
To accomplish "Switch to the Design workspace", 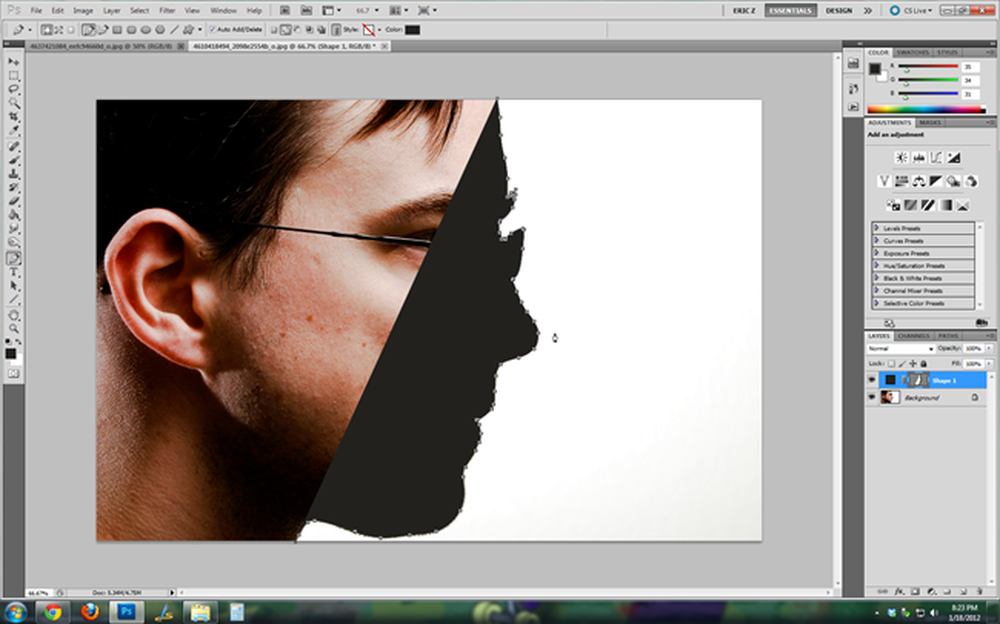I will tap(839, 11).
